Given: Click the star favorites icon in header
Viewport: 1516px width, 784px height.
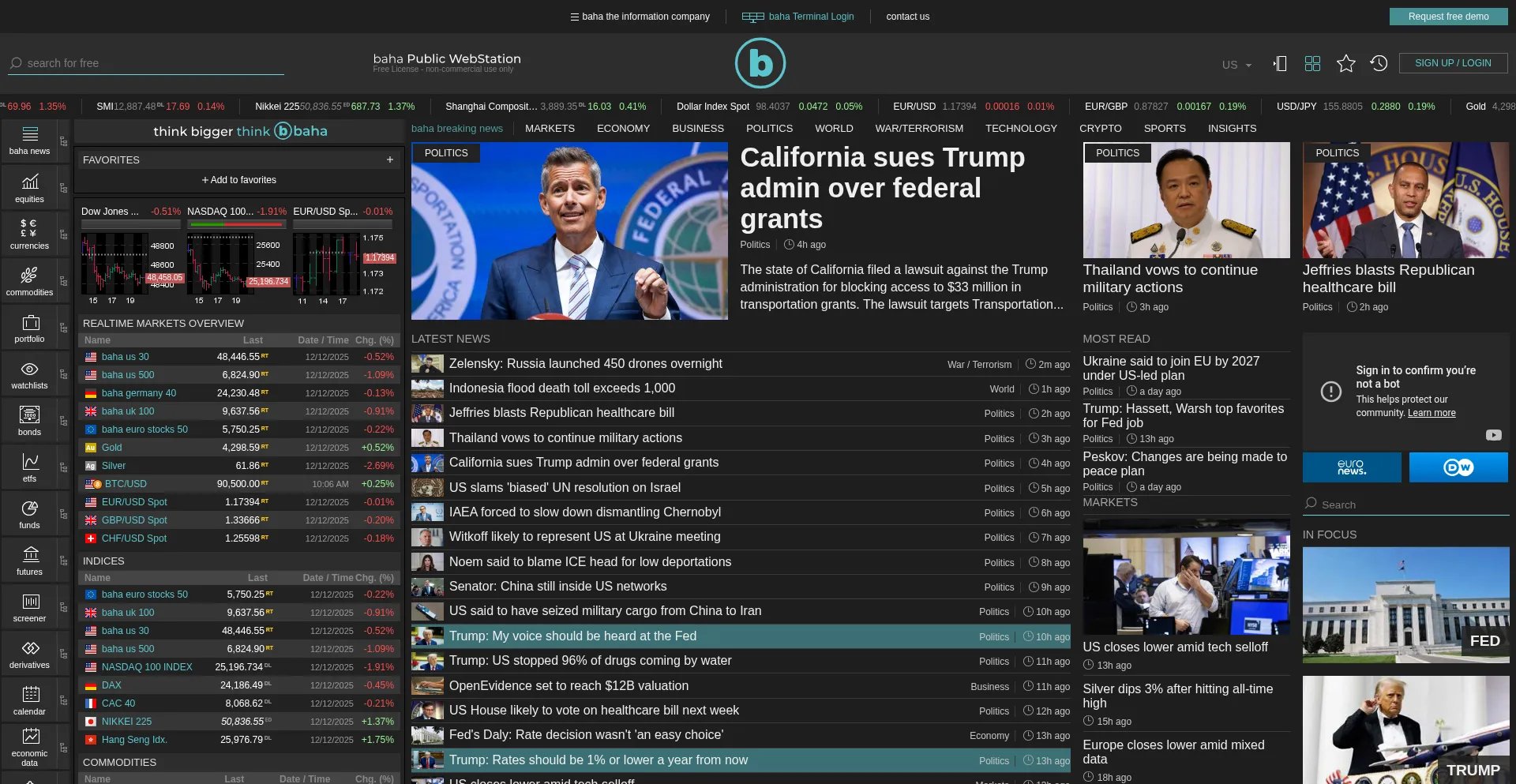Looking at the screenshot, I should pos(1345,63).
